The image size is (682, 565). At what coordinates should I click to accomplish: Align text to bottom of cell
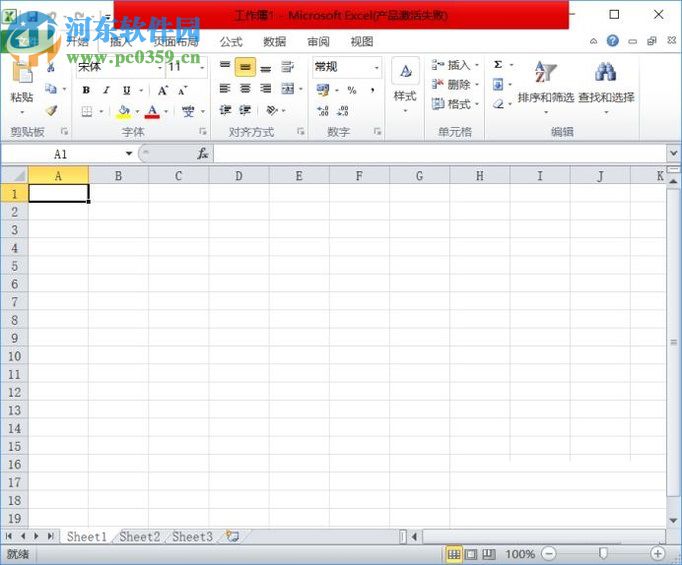[x=266, y=68]
